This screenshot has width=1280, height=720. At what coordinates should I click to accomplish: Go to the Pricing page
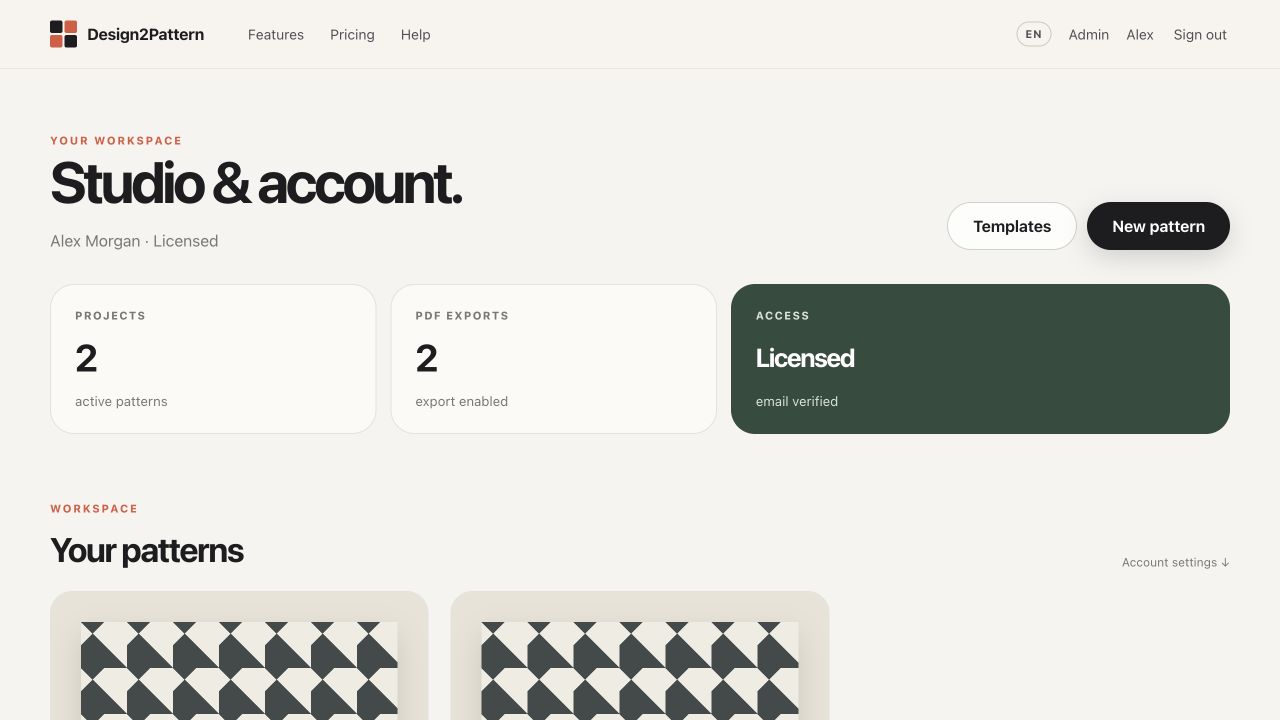352,34
